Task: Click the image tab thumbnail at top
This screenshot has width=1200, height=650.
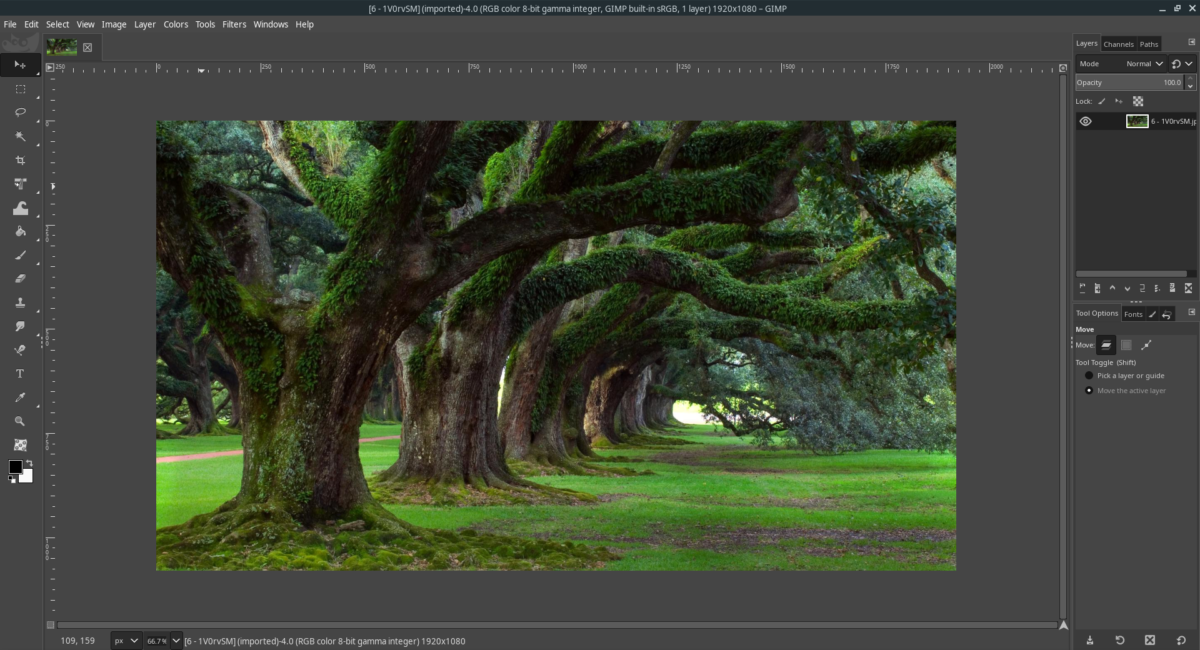Action: (x=61, y=47)
